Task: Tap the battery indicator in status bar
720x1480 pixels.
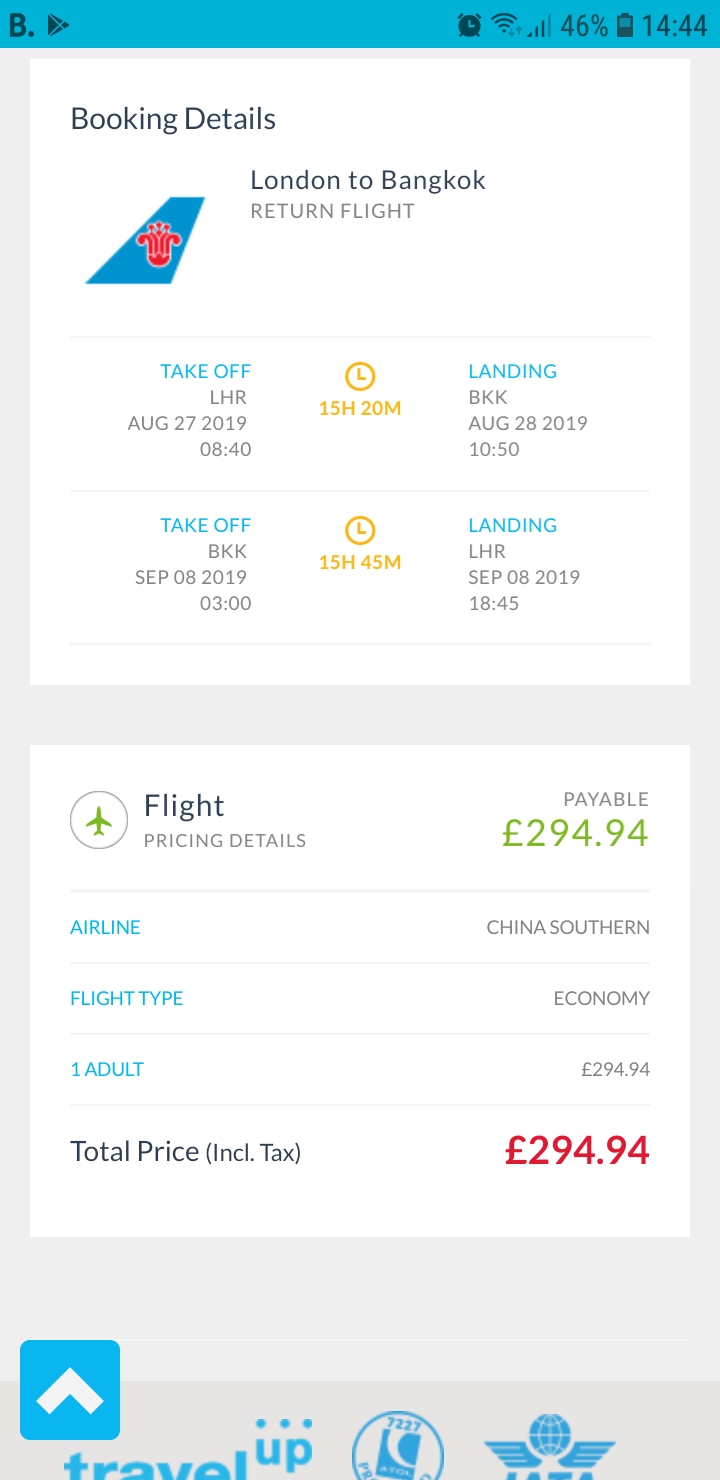Action: (625, 25)
